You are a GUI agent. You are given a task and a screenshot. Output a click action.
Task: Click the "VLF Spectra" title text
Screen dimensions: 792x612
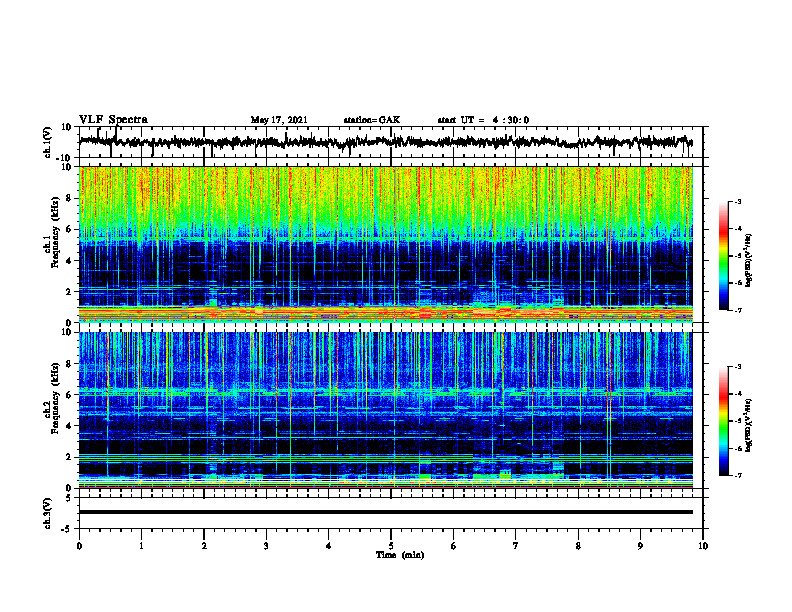[x=113, y=120]
